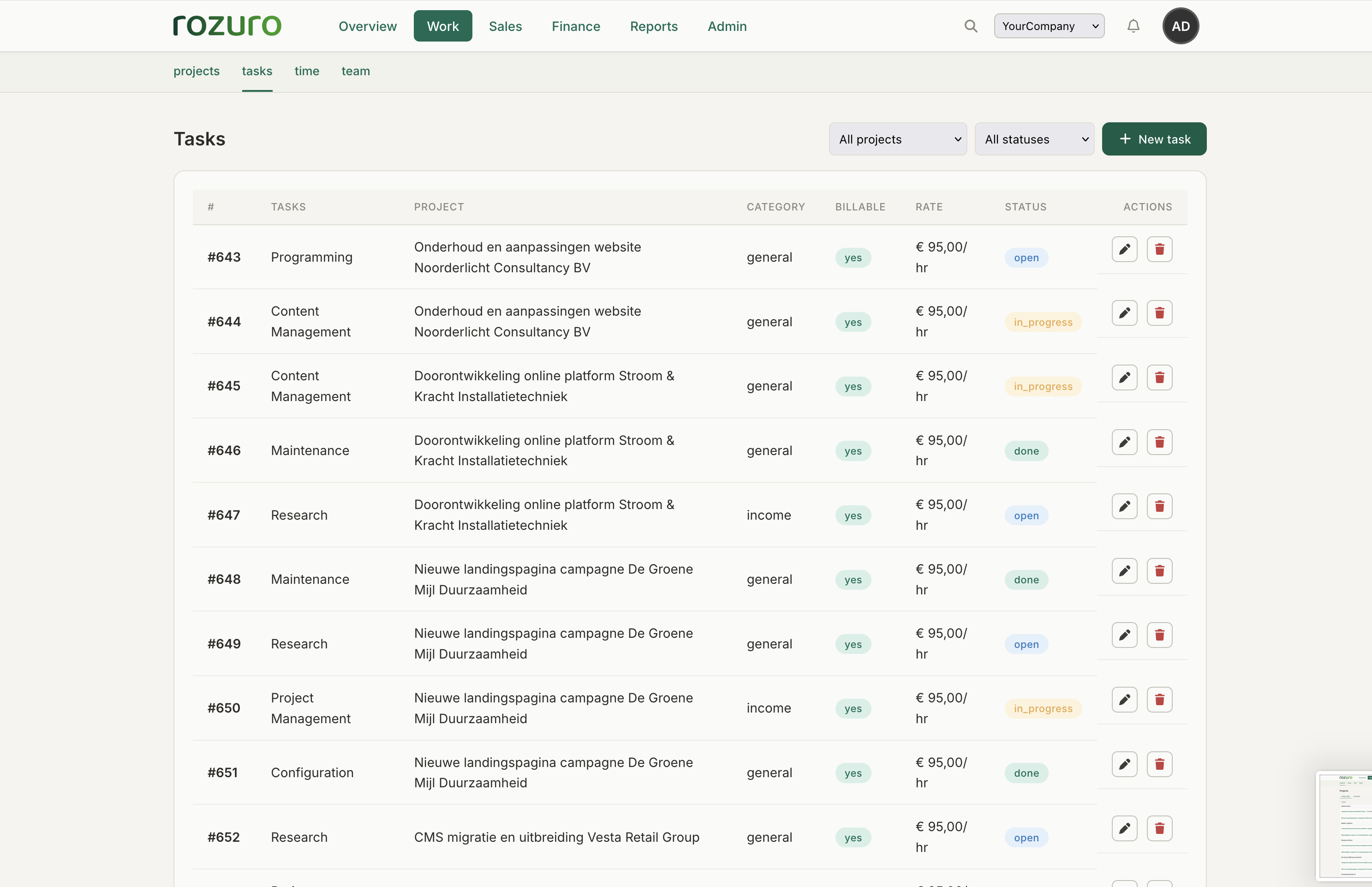Screen dimensions: 1372x887
Task: Click the Programming task name
Action: 311,257
